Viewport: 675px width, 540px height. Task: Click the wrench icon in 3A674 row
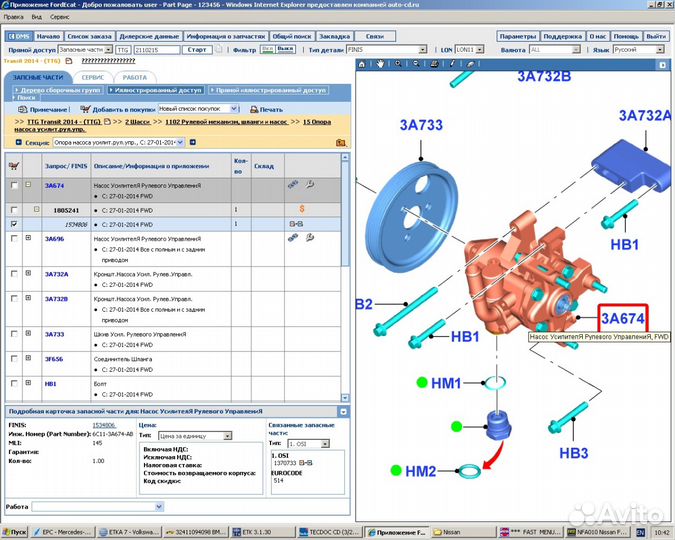(308, 185)
